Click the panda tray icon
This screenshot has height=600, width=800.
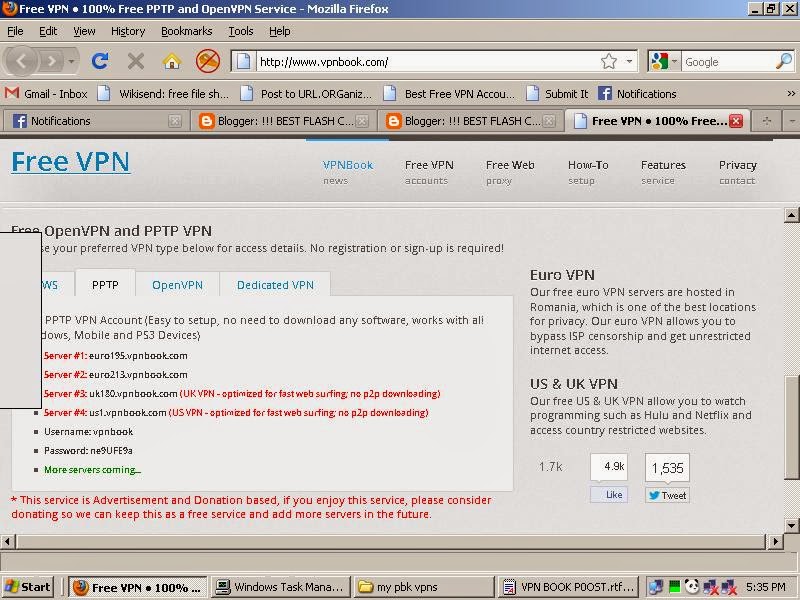pos(691,587)
